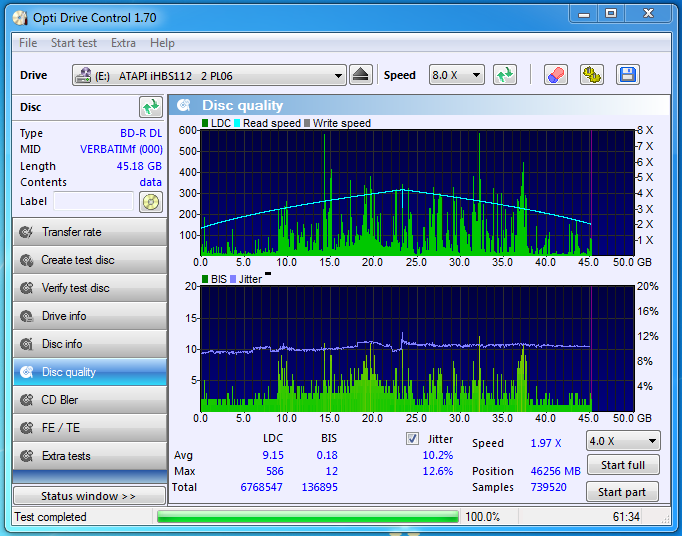Click the Opti Drive Control title bar icon

20,18
